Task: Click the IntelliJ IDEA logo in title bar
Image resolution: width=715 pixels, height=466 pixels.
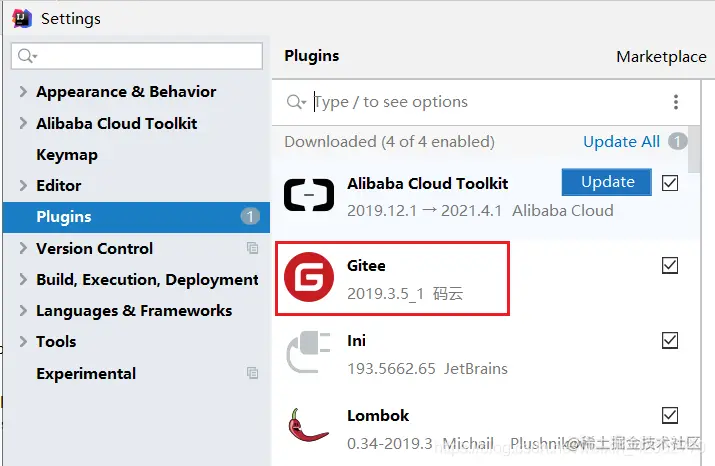Action: 21,19
